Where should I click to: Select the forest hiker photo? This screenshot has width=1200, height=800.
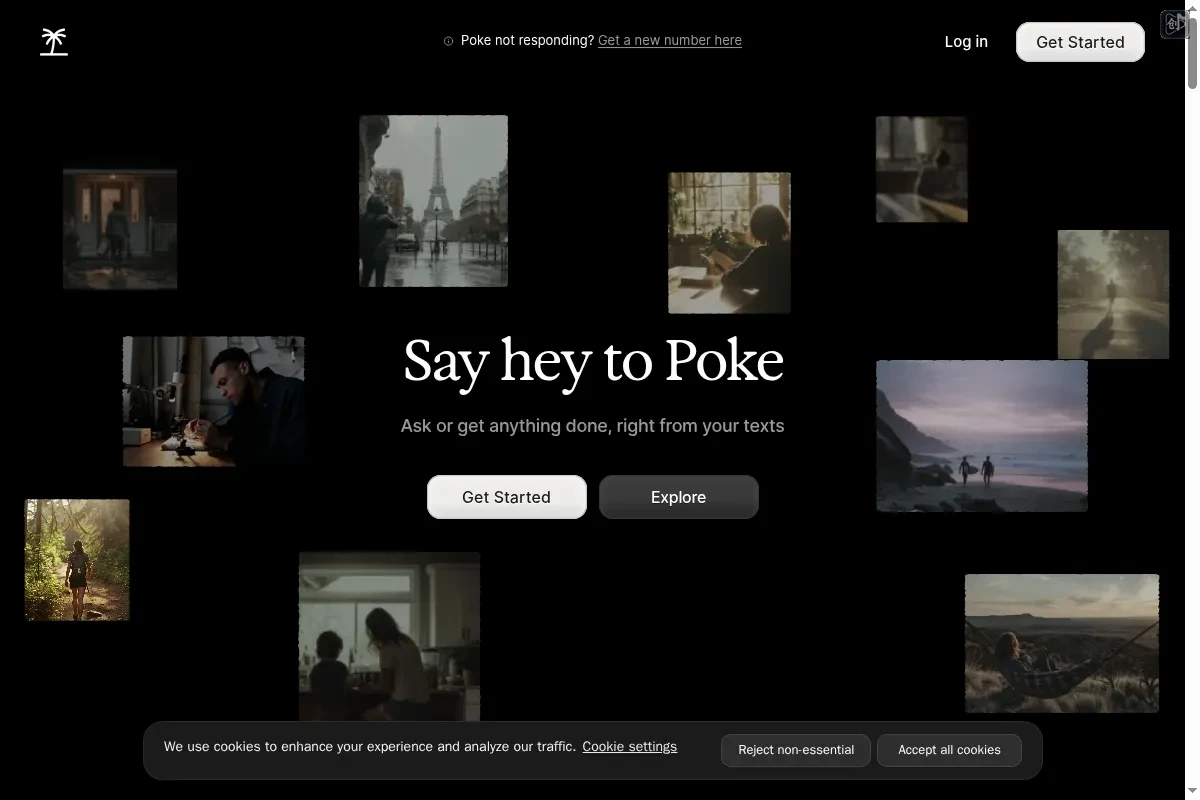(x=77, y=560)
